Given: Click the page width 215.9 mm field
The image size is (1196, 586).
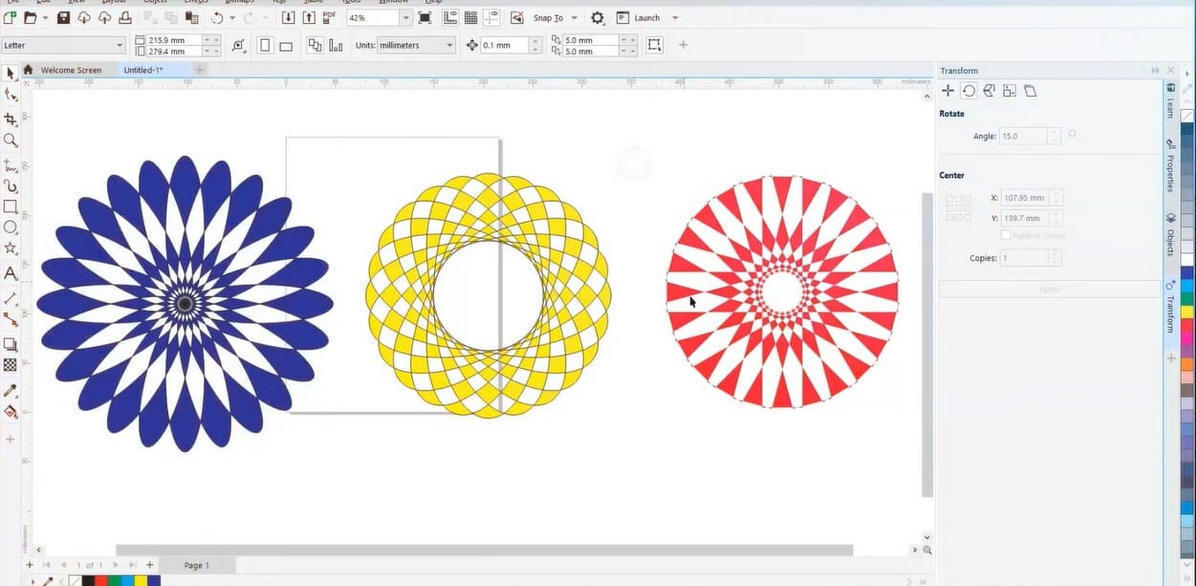Looking at the screenshot, I should [x=175, y=40].
